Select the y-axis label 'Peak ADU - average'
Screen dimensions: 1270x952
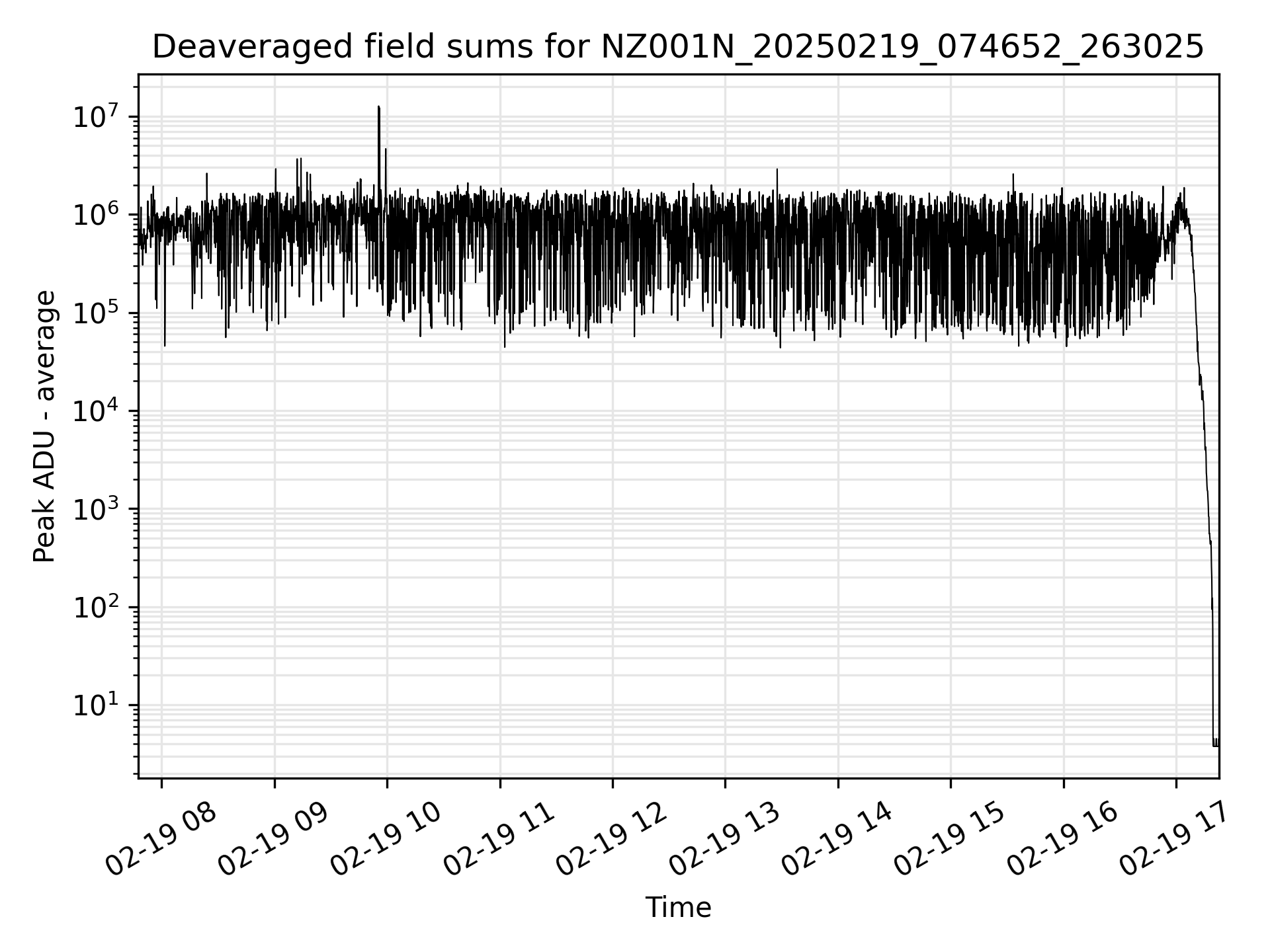(x=45, y=426)
